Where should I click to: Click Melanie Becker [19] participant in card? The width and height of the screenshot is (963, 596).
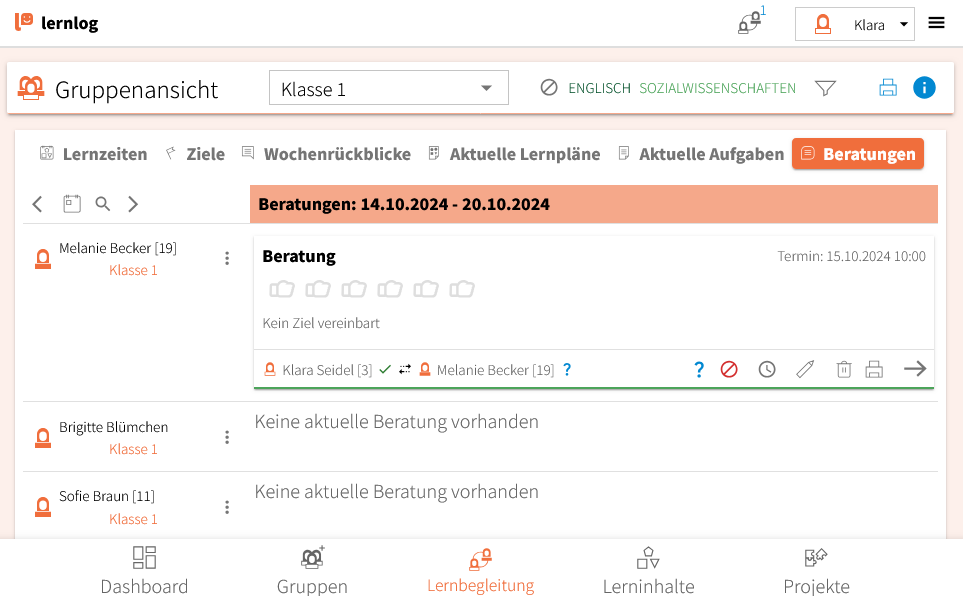coord(495,370)
